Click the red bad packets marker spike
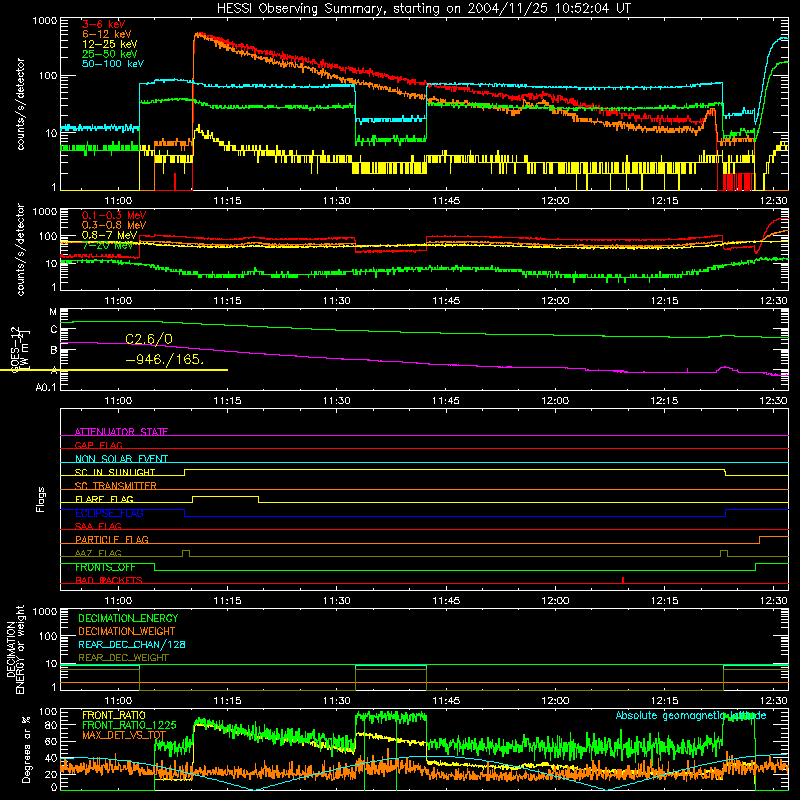 (x=623, y=580)
